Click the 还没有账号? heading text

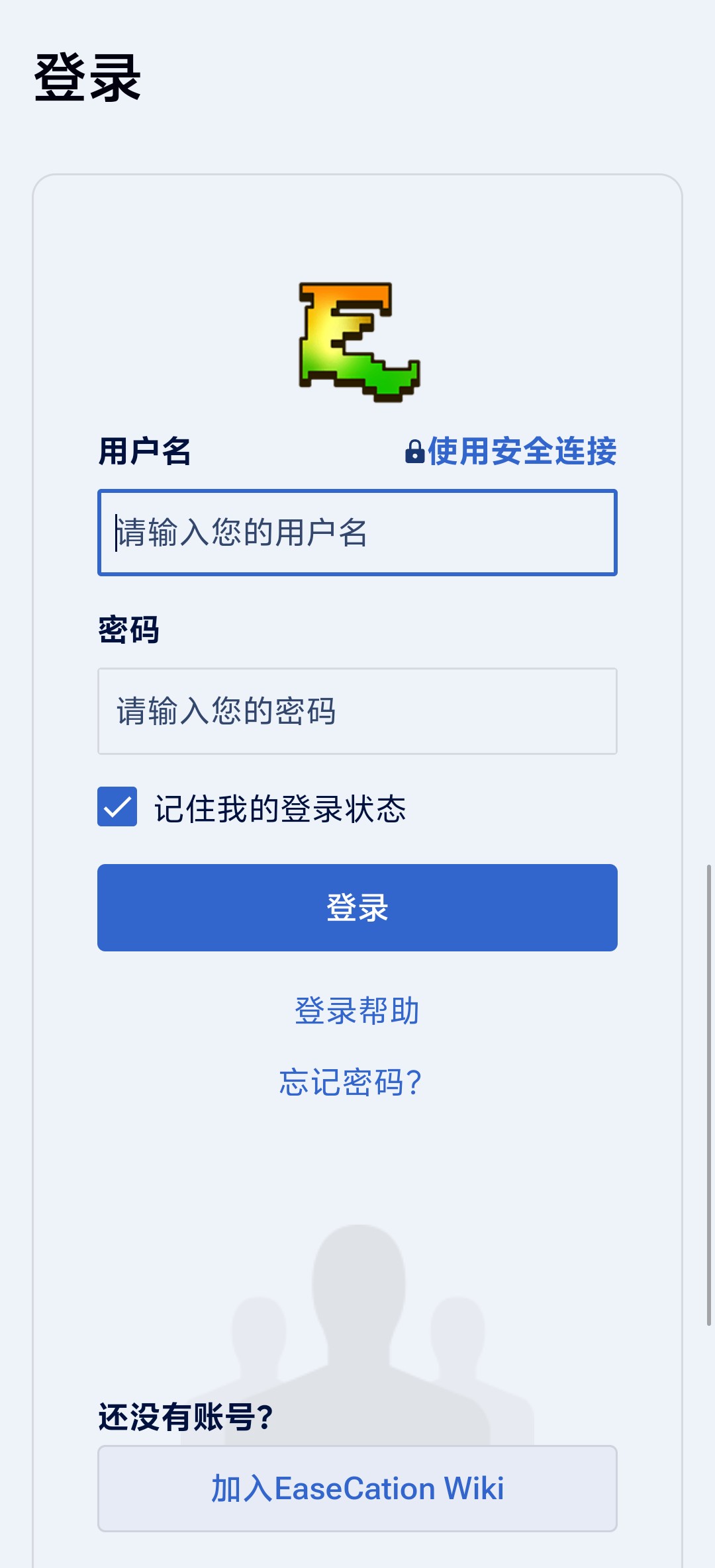click(185, 1417)
